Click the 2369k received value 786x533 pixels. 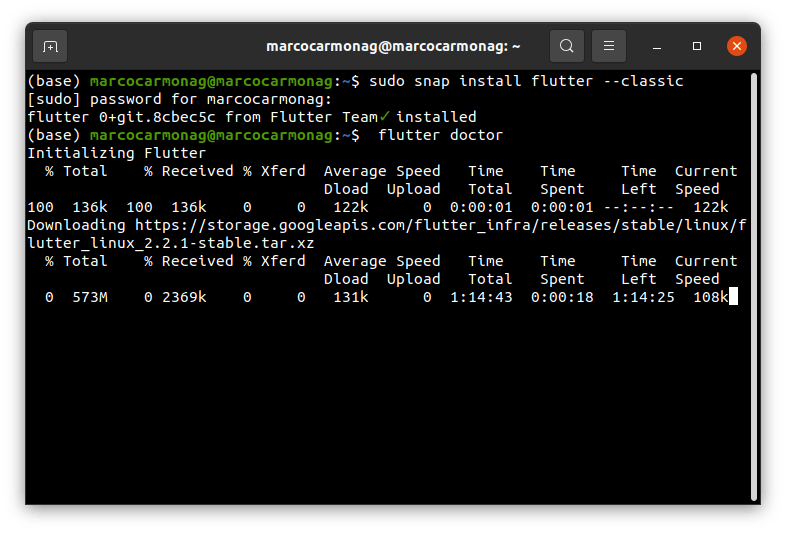[x=184, y=297]
